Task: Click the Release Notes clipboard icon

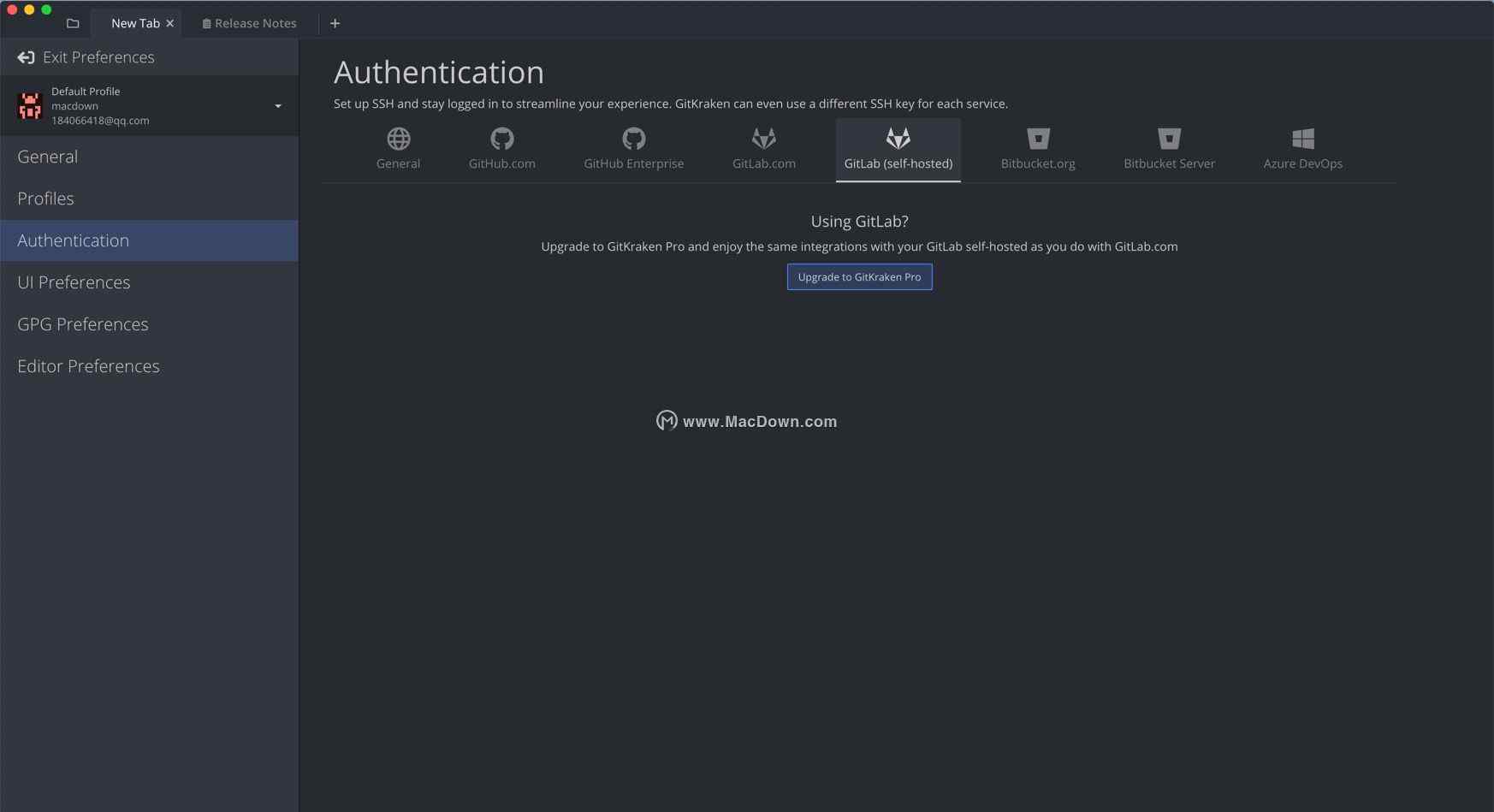Action: (206, 24)
